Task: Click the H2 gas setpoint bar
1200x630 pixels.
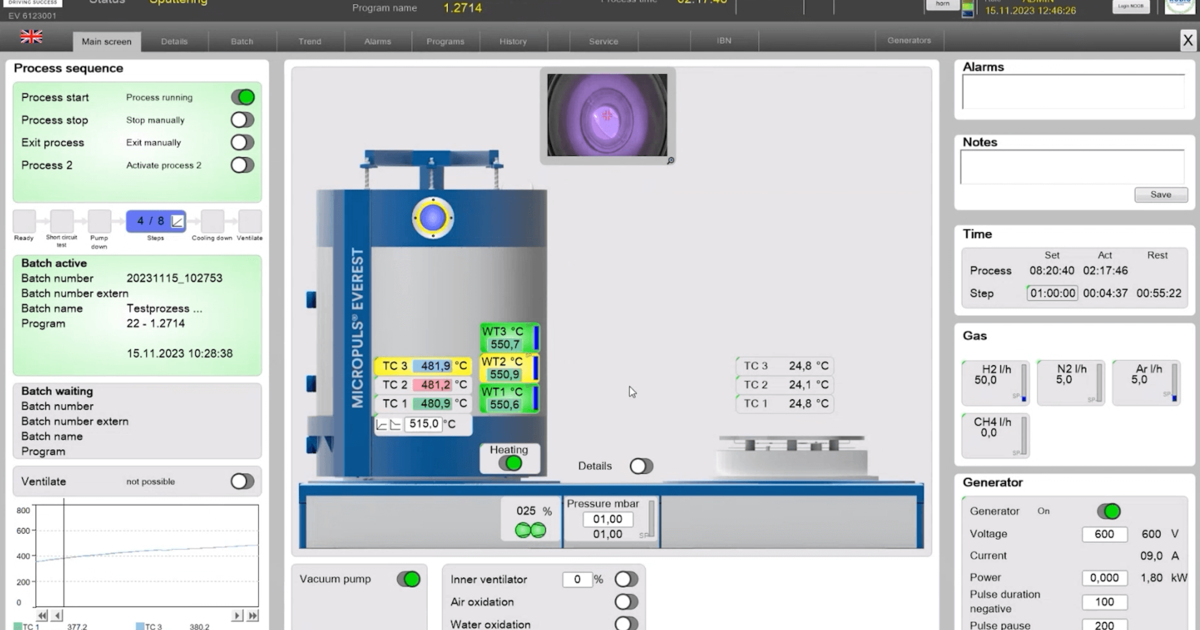Action: [x=1023, y=383]
